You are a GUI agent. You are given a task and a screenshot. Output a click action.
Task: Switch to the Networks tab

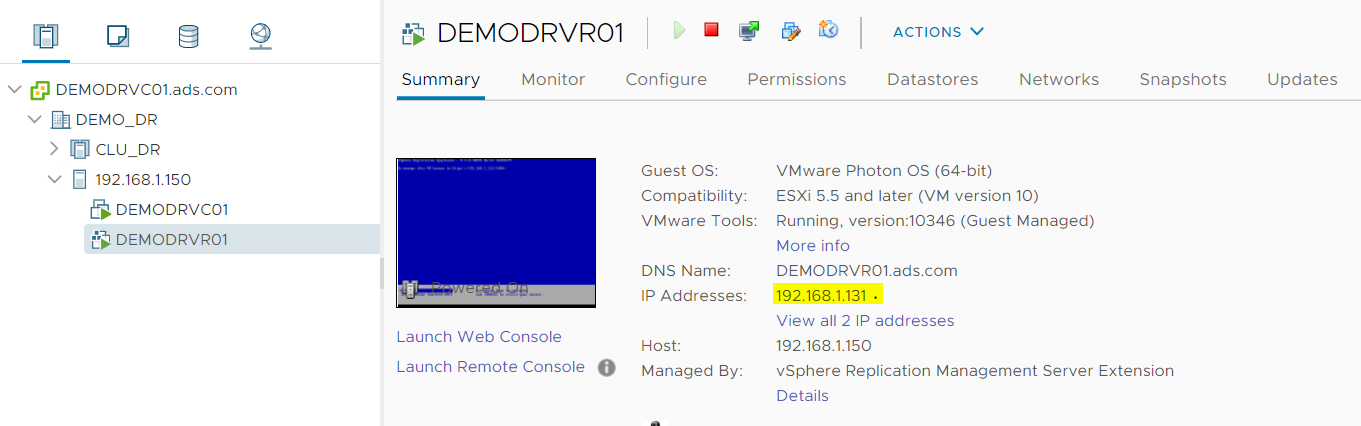coord(1059,79)
